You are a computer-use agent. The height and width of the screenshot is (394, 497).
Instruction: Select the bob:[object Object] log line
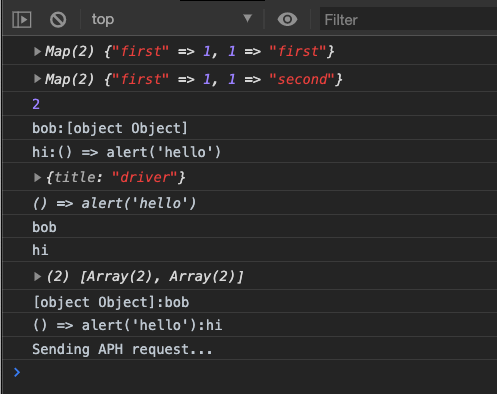tap(110, 128)
